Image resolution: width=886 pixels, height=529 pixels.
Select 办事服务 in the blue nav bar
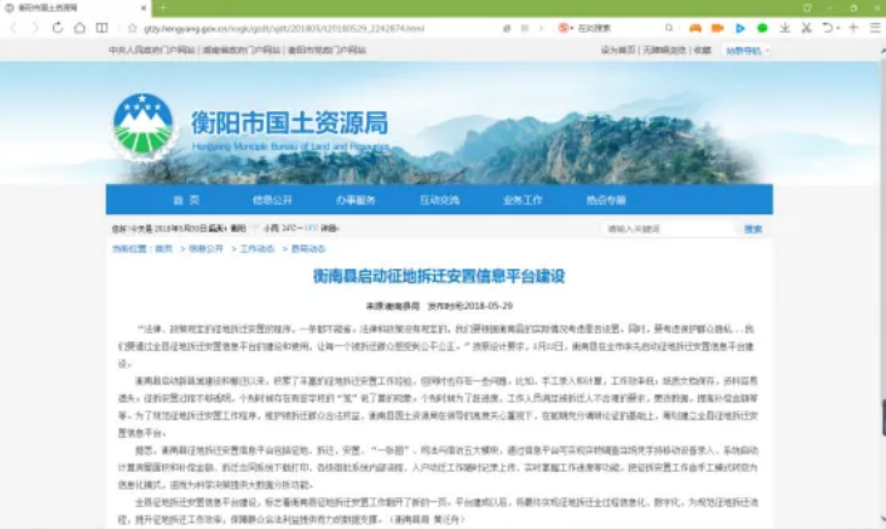point(355,200)
